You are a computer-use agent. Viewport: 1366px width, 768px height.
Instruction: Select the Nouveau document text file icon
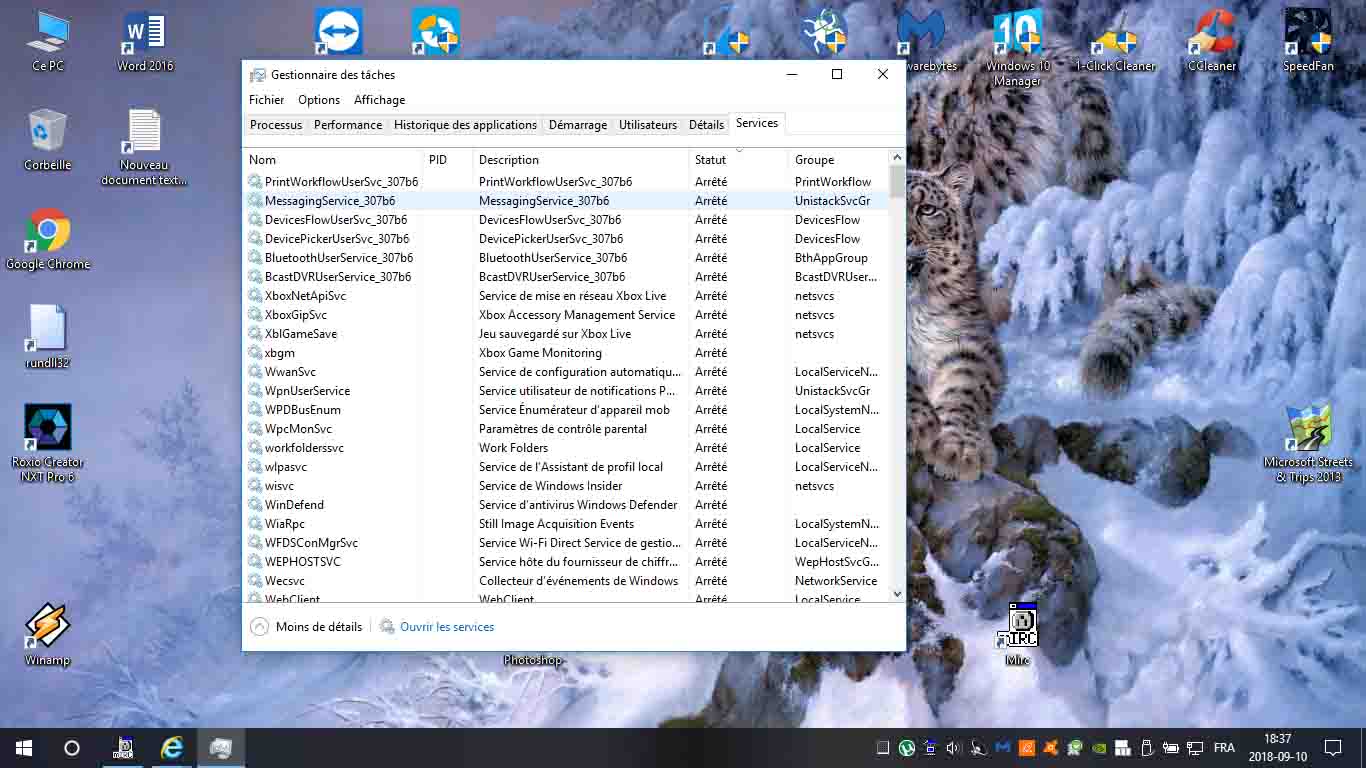click(144, 148)
